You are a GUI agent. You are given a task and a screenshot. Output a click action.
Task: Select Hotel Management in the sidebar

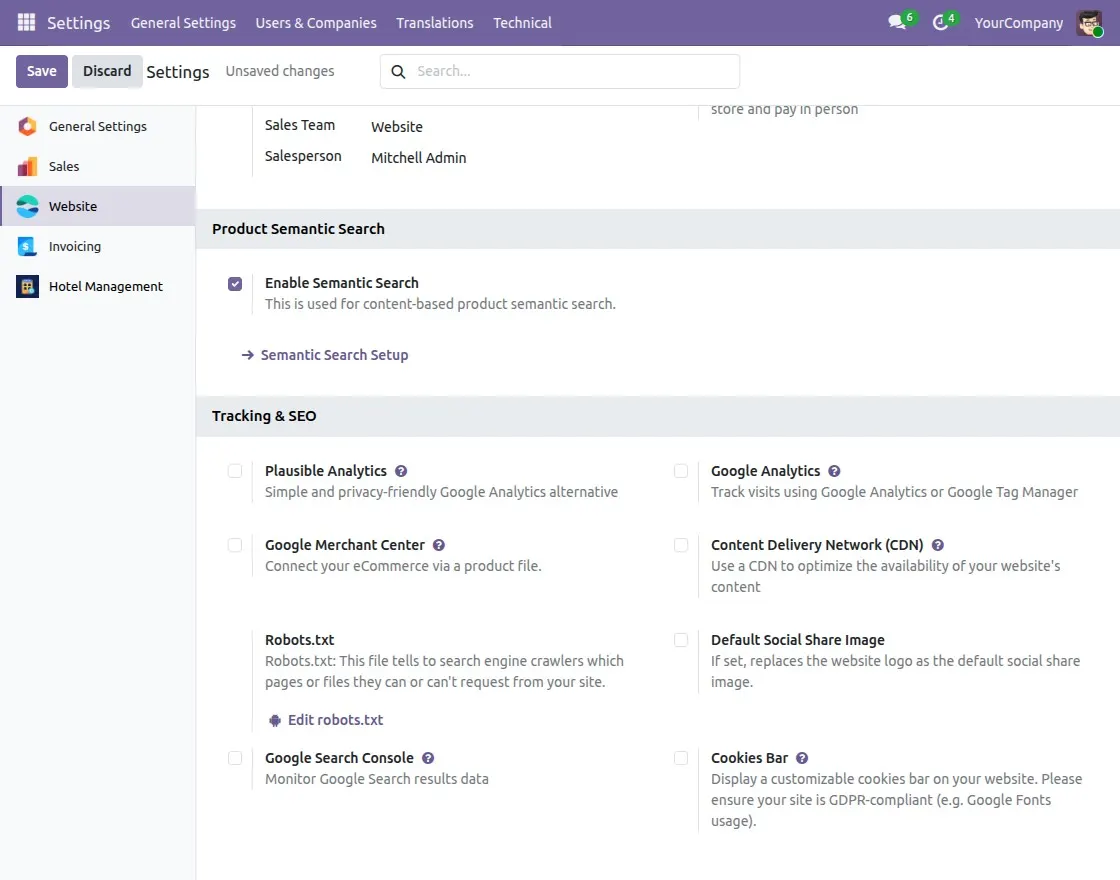click(x=97, y=286)
